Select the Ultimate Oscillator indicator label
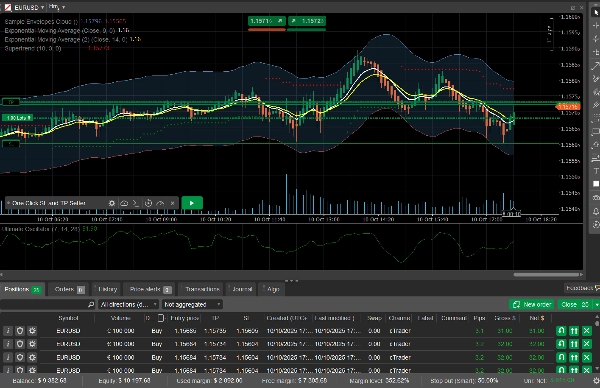600x388 pixels. click(x=41, y=229)
